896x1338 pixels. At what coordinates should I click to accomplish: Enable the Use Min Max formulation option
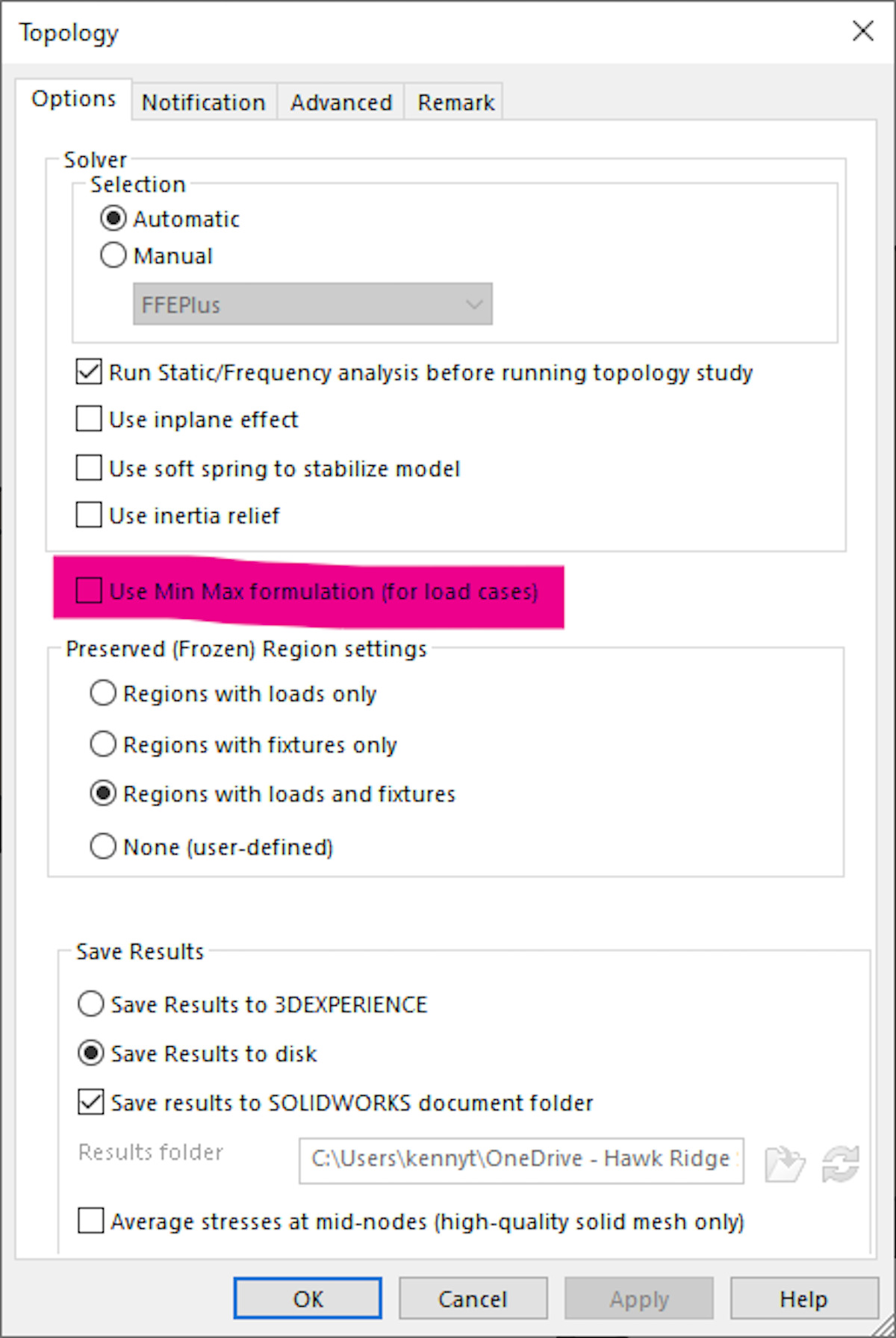click(88, 591)
